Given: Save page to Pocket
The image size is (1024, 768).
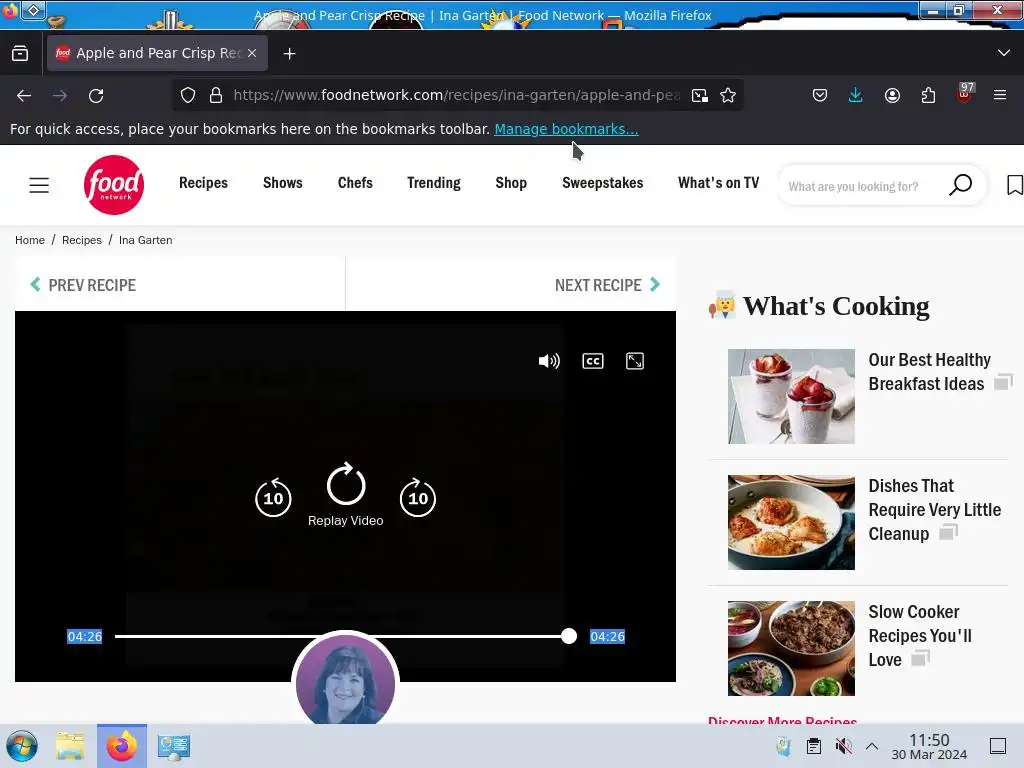Looking at the screenshot, I should (820, 96).
